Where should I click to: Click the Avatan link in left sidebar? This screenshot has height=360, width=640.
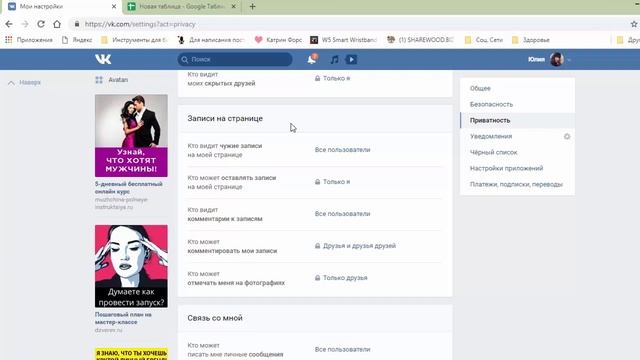[118, 80]
